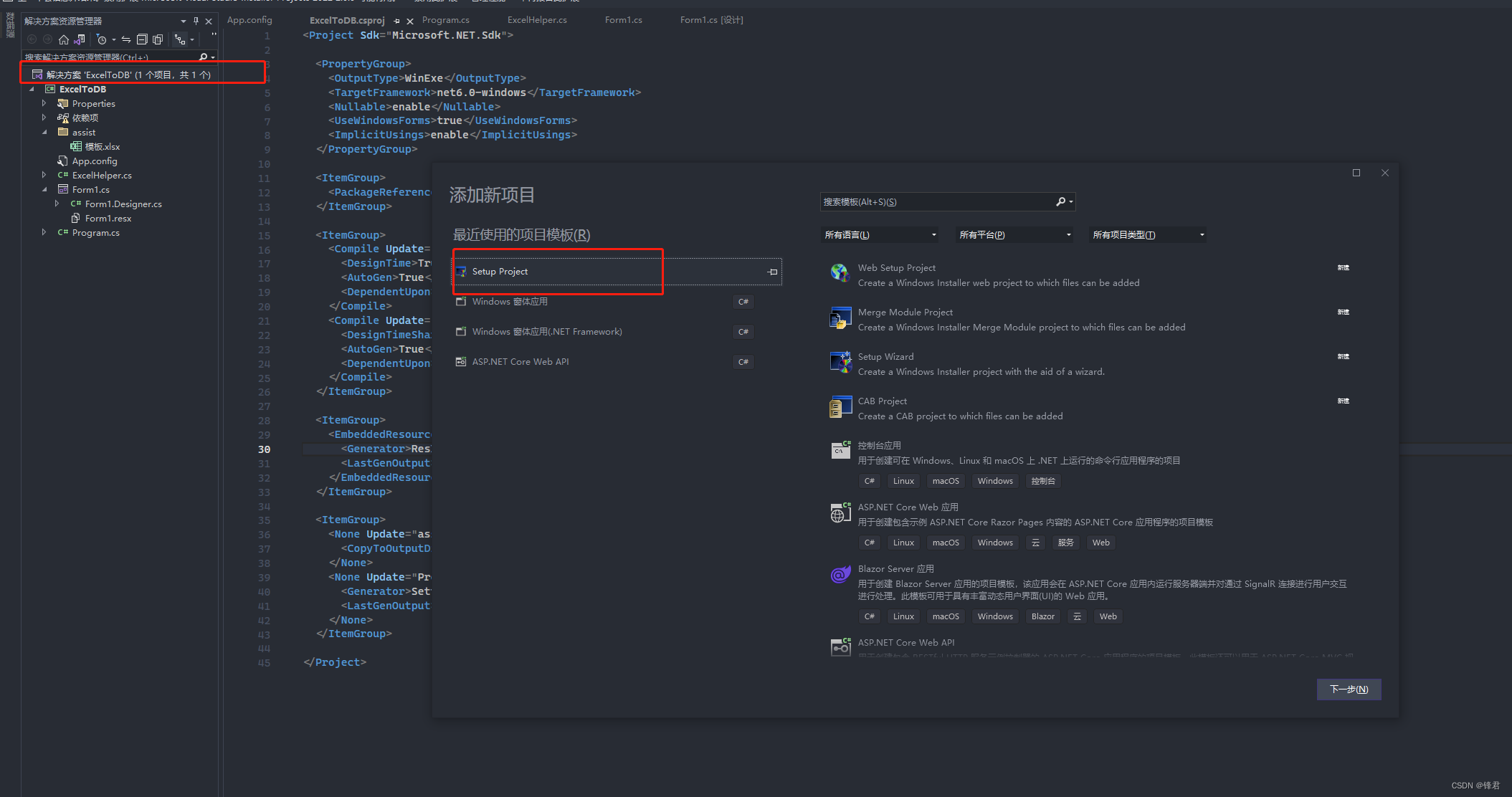Click the Blazor tag under Blazor Server 应用
Image resolution: width=1512 pixels, height=797 pixels.
tap(1042, 616)
